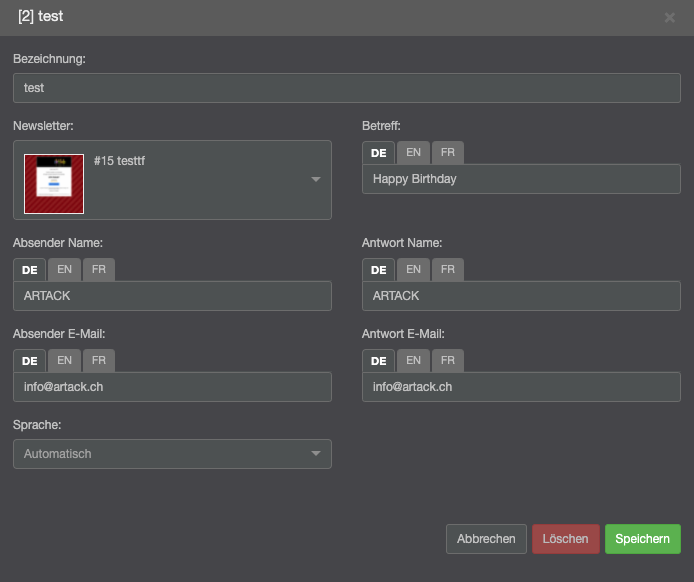Select DE tab under Betreff
Viewport: 694px width, 582px height.
point(378,153)
